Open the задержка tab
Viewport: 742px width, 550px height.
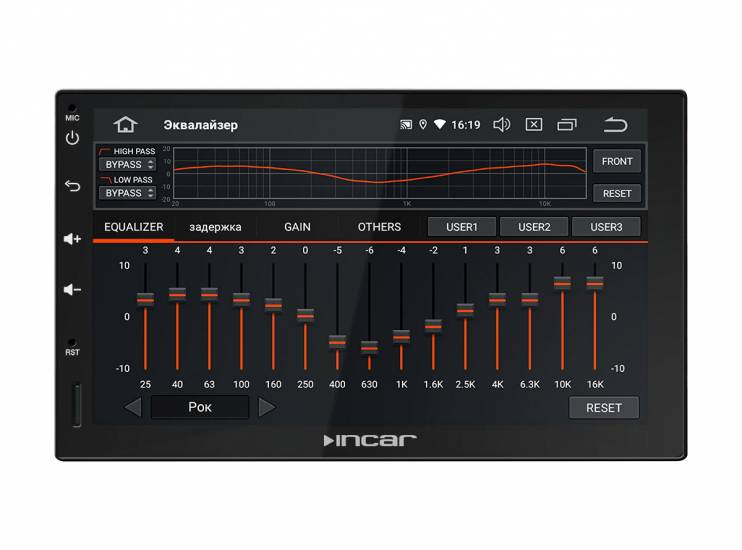(215, 227)
